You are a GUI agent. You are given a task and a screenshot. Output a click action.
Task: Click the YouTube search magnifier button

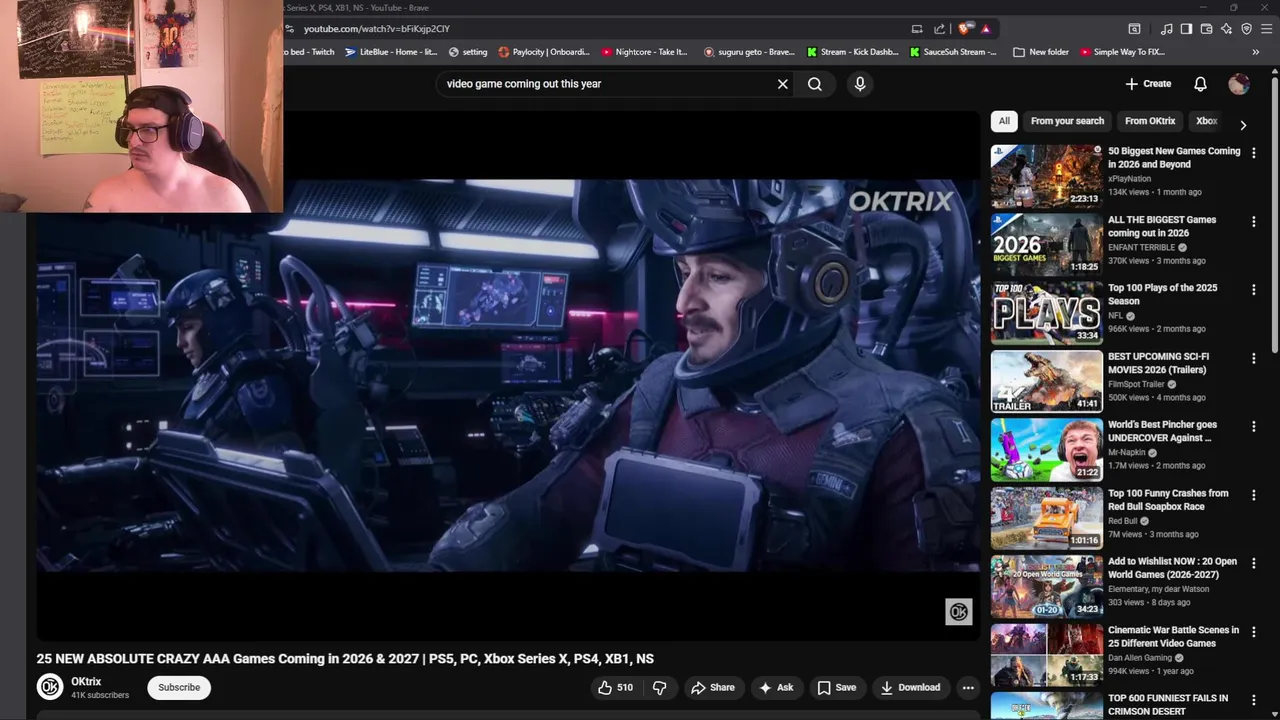tap(815, 84)
